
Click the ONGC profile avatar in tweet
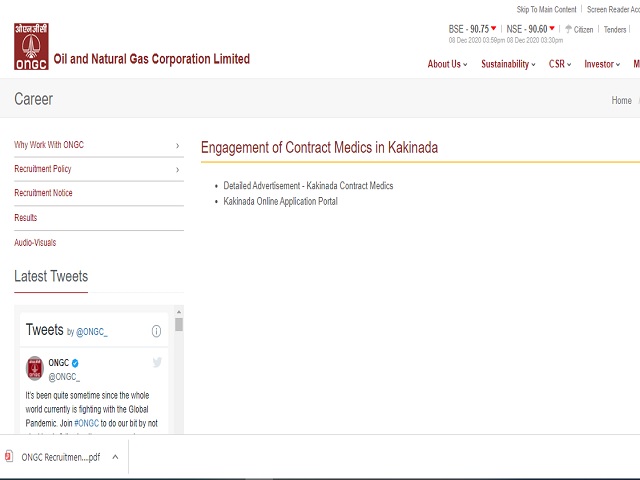coord(35,368)
